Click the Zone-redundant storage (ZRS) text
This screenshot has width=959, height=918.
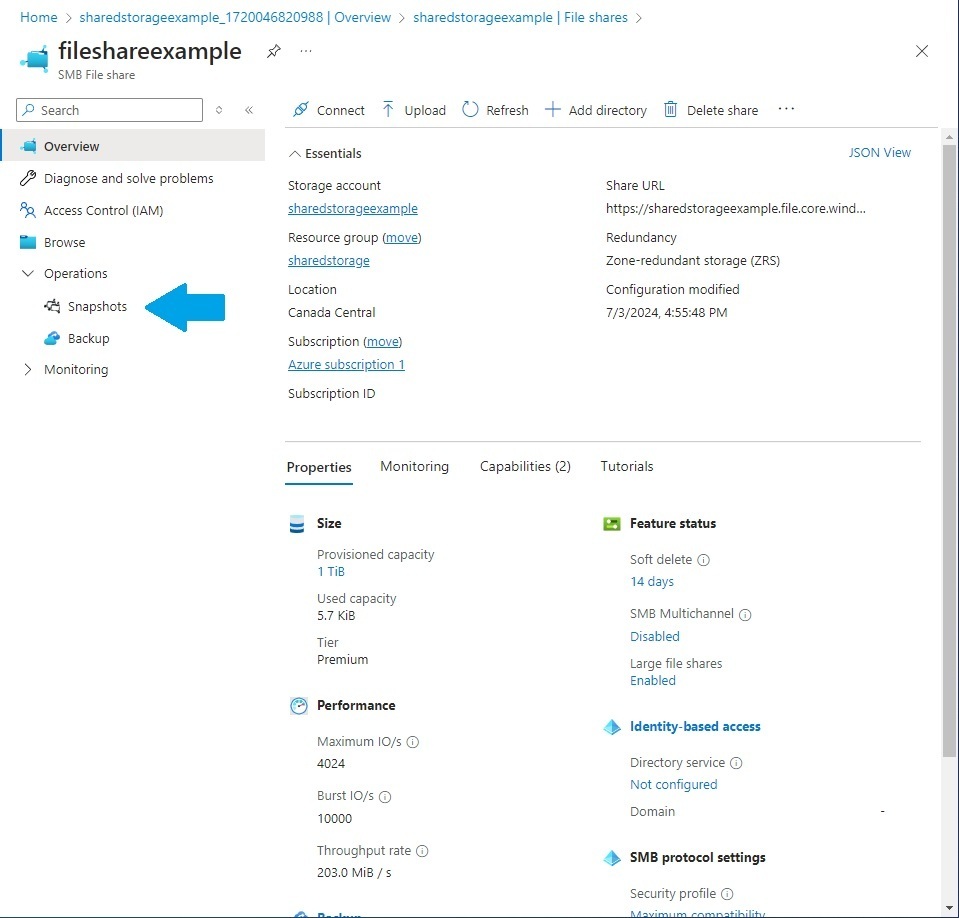tap(693, 261)
